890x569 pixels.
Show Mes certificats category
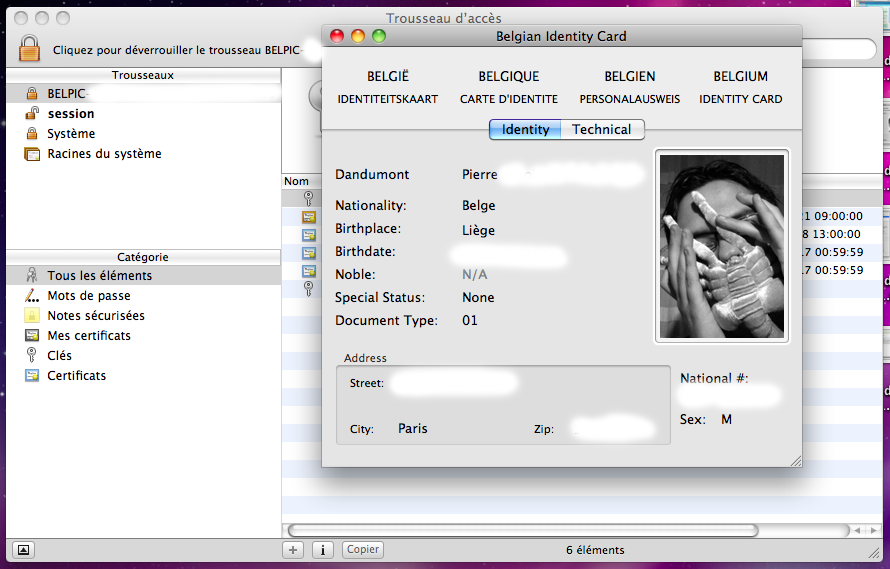[88, 336]
